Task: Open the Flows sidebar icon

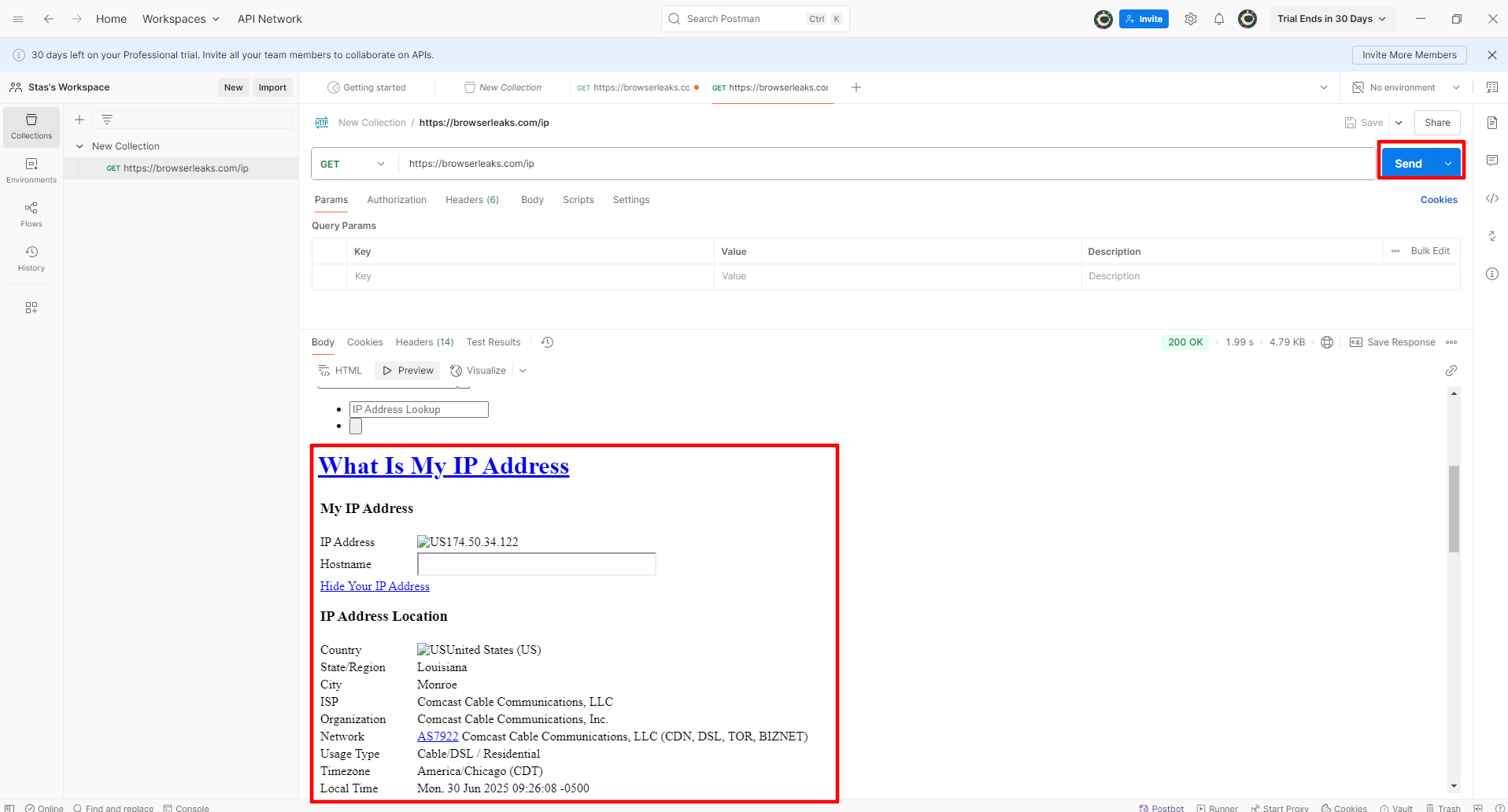Action: point(31,213)
